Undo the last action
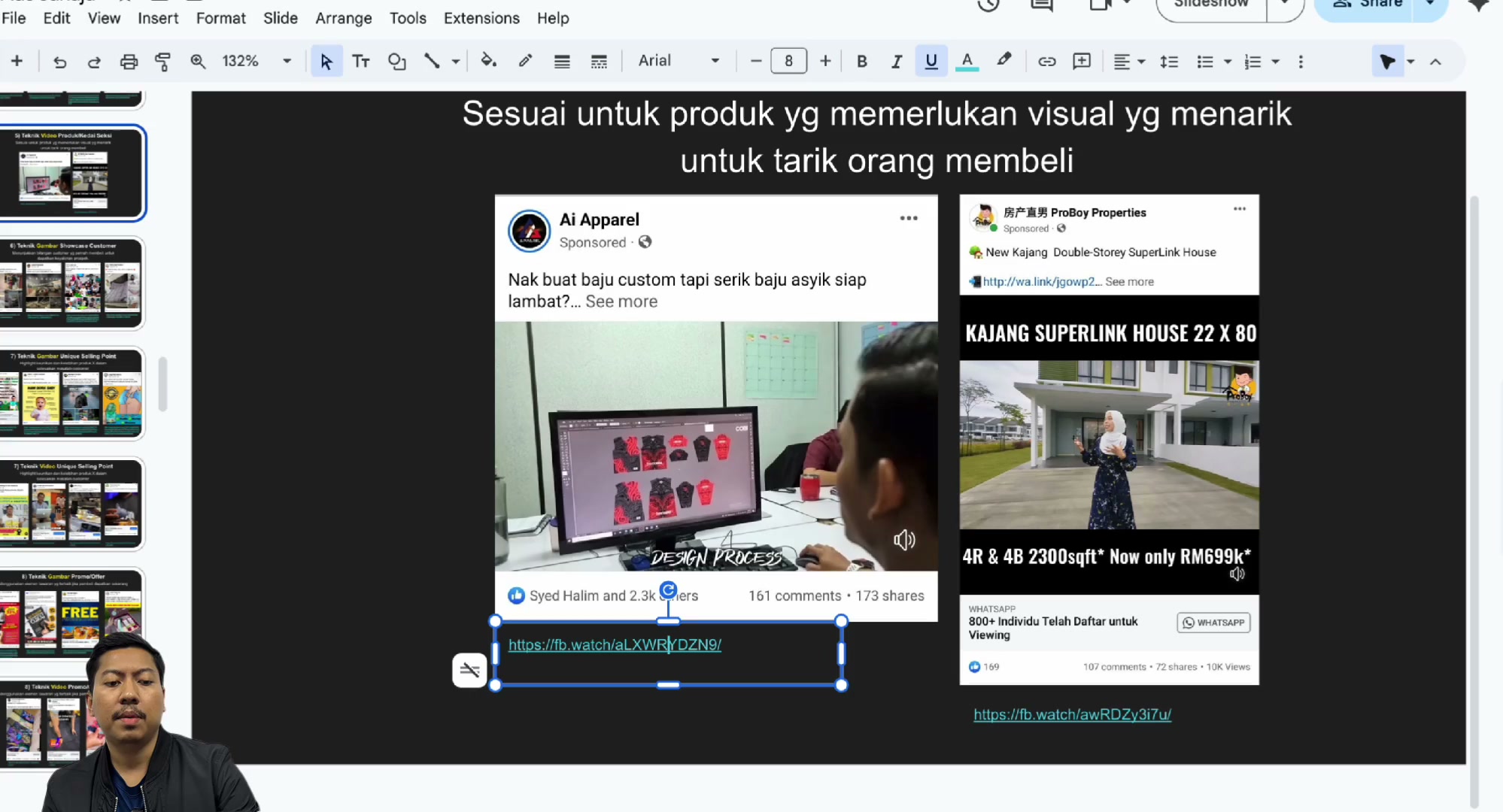 point(59,62)
